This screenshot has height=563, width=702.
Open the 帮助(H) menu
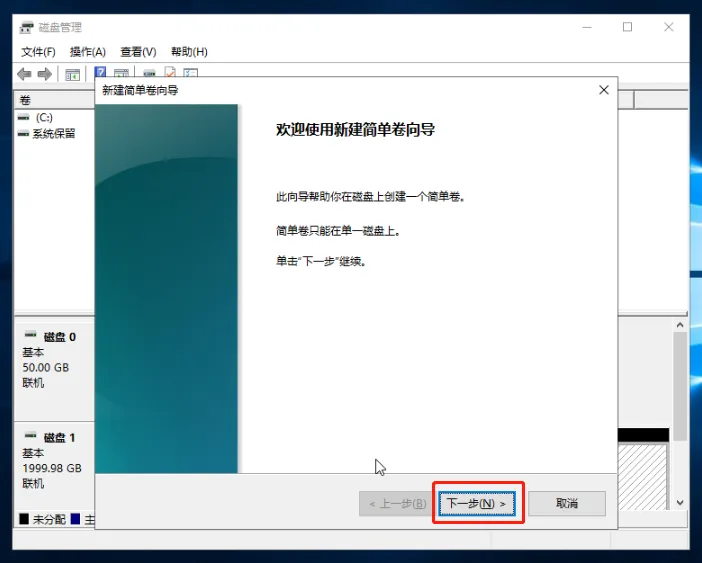tap(189, 52)
